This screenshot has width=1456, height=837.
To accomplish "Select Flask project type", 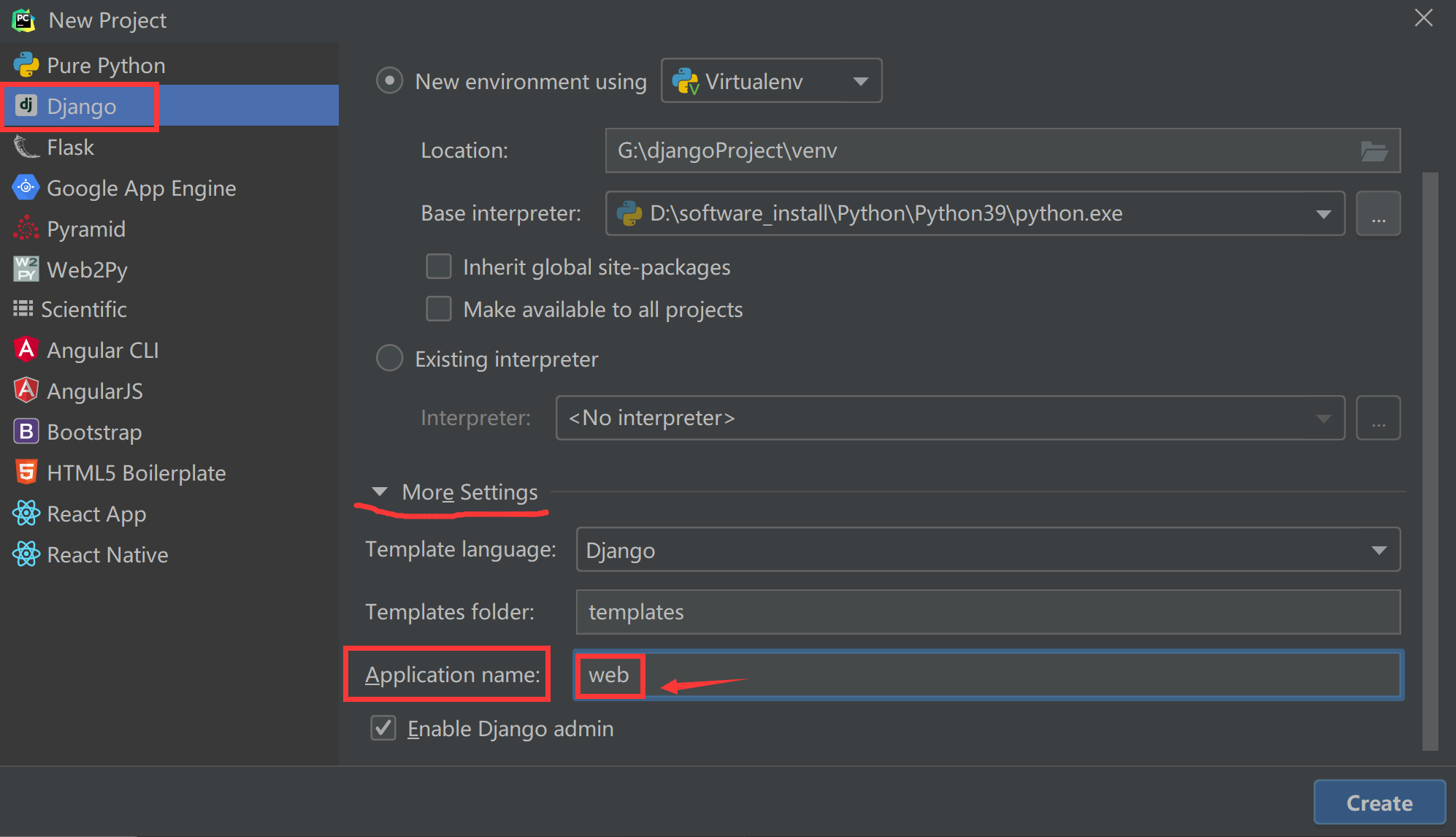I will pos(169,147).
